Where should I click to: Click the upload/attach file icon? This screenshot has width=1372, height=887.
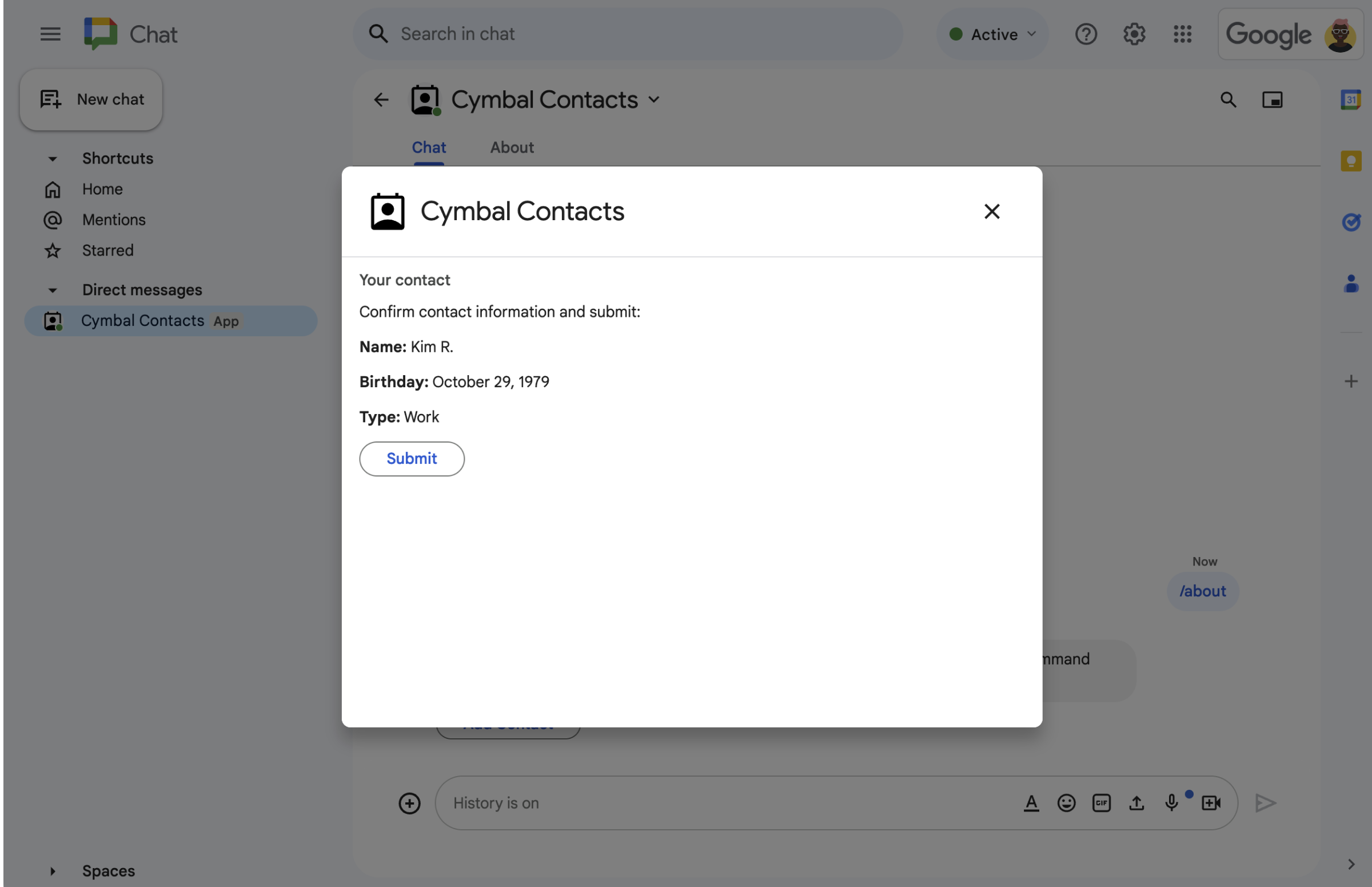(1135, 802)
